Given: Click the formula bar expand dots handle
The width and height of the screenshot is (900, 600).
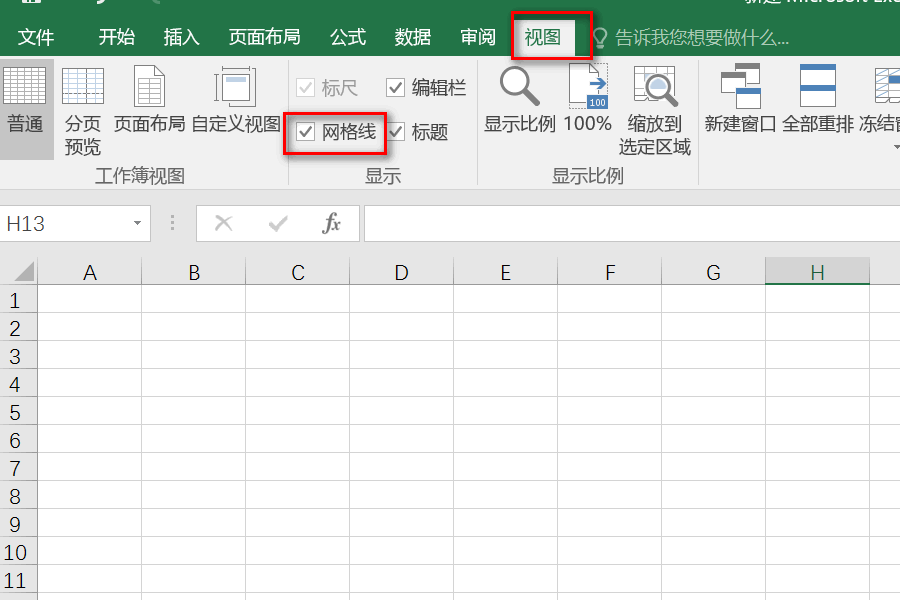Looking at the screenshot, I should 172,223.
